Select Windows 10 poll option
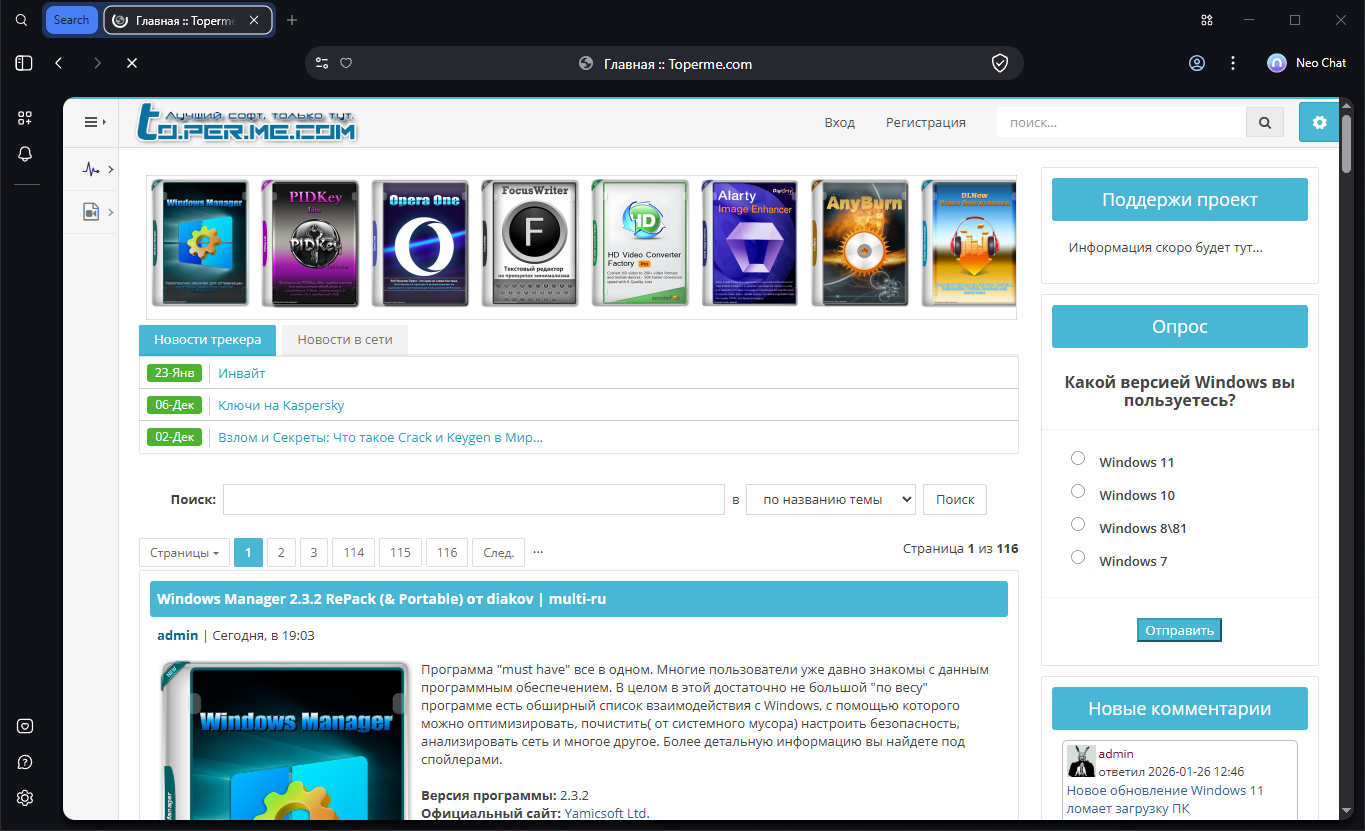The width and height of the screenshot is (1365, 831). pos(1078,491)
